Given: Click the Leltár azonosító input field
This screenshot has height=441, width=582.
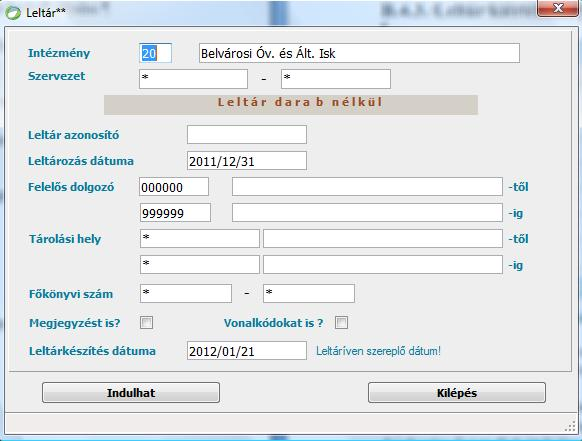Looking at the screenshot, I should click(247, 134).
